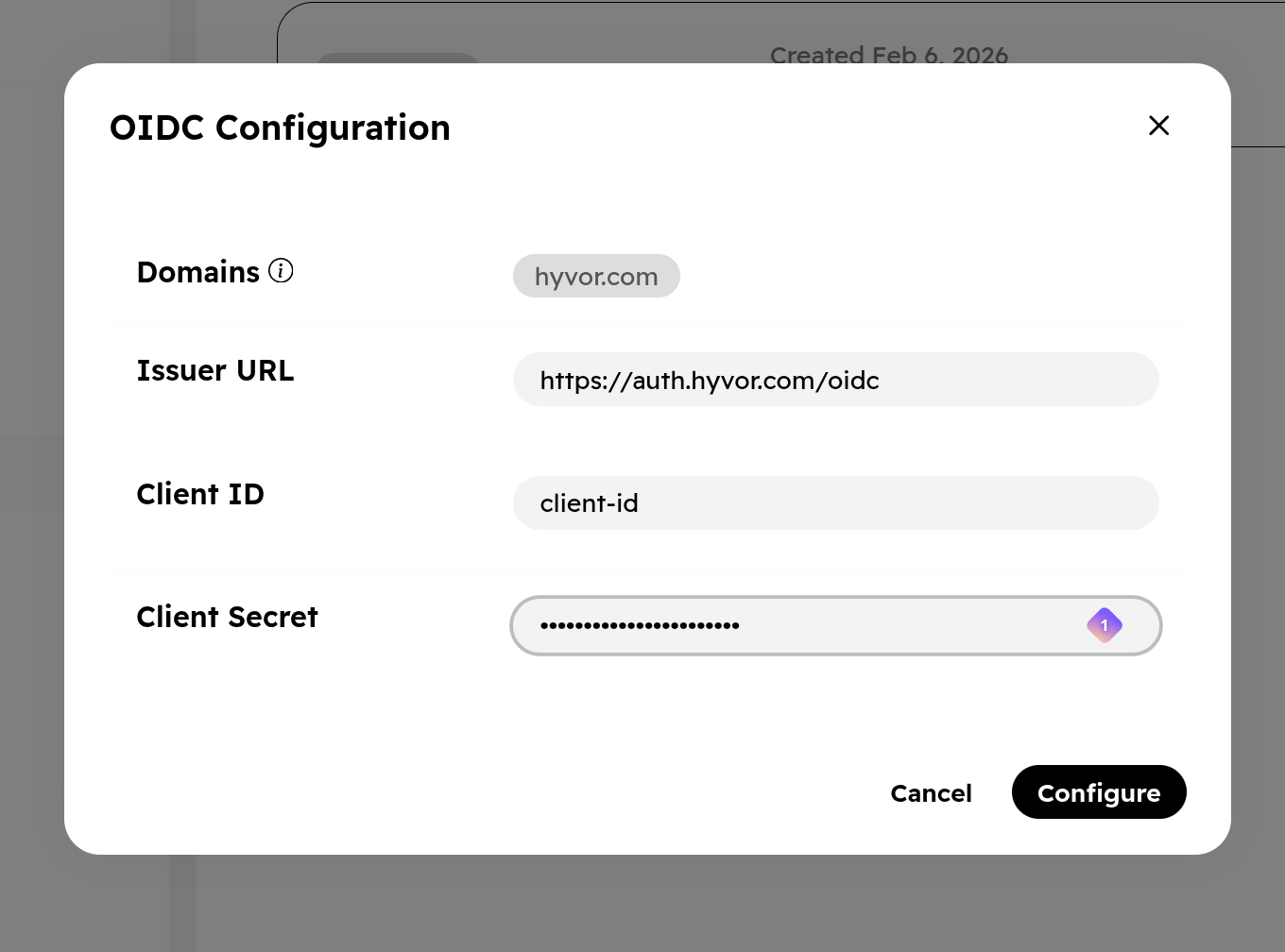This screenshot has height=952, width=1285.
Task: Click the https://auth.hyvor.com/oidc text value
Action: click(x=709, y=381)
